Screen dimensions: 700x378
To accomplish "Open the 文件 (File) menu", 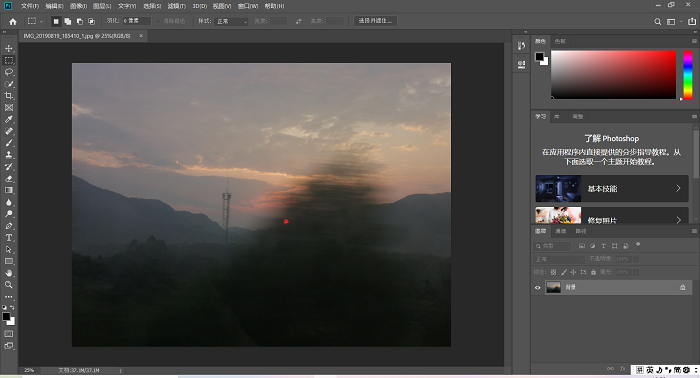I will click(30, 6).
